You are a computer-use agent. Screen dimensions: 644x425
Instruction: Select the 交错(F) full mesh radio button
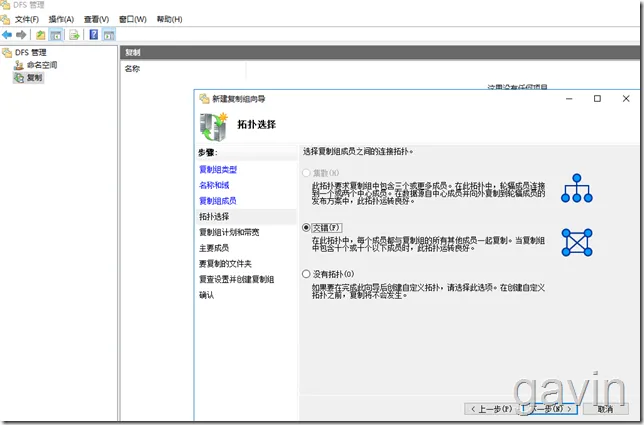(306, 227)
